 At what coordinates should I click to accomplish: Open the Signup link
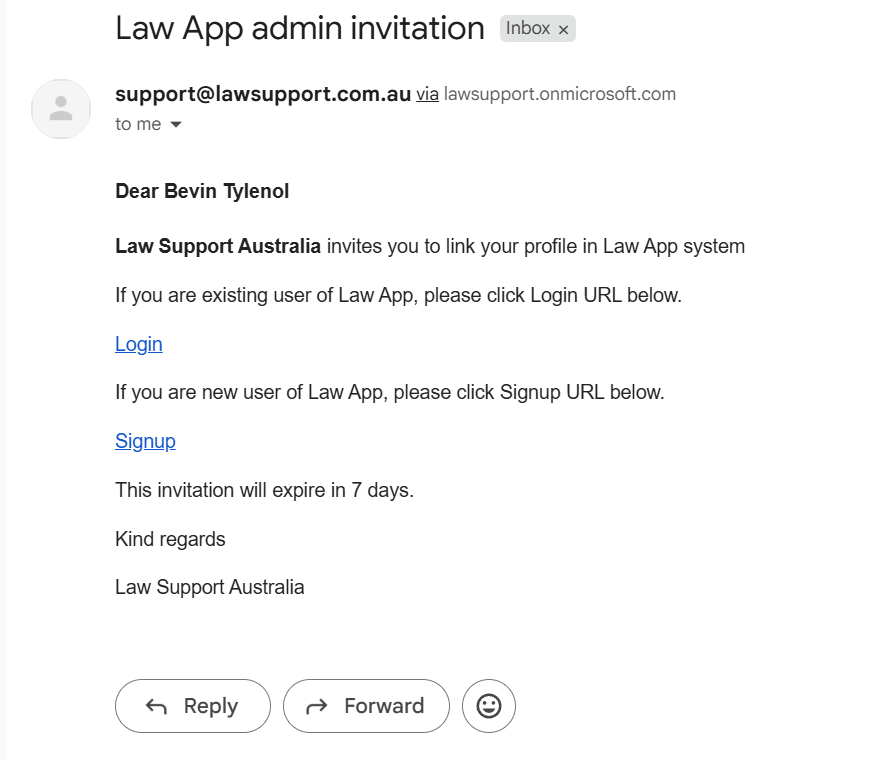pyautogui.click(x=145, y=441)
